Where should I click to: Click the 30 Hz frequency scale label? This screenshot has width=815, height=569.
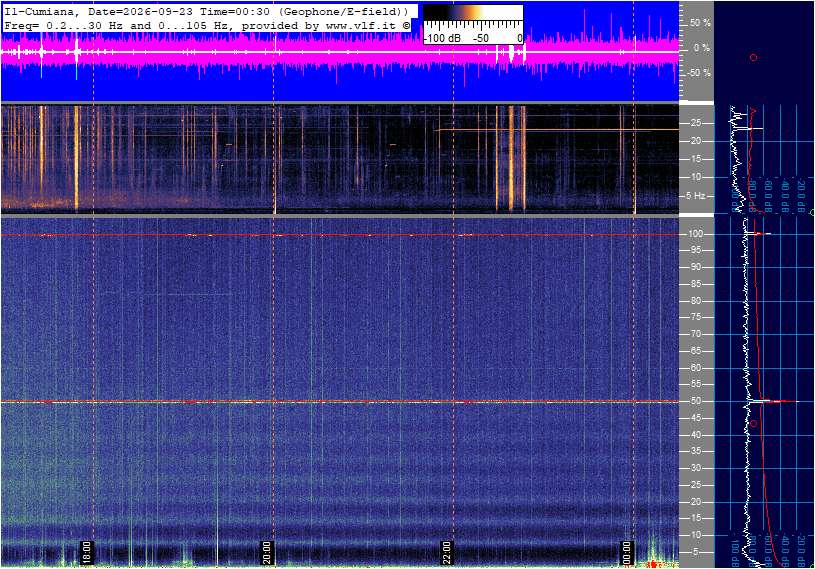[x=695, y=468]
